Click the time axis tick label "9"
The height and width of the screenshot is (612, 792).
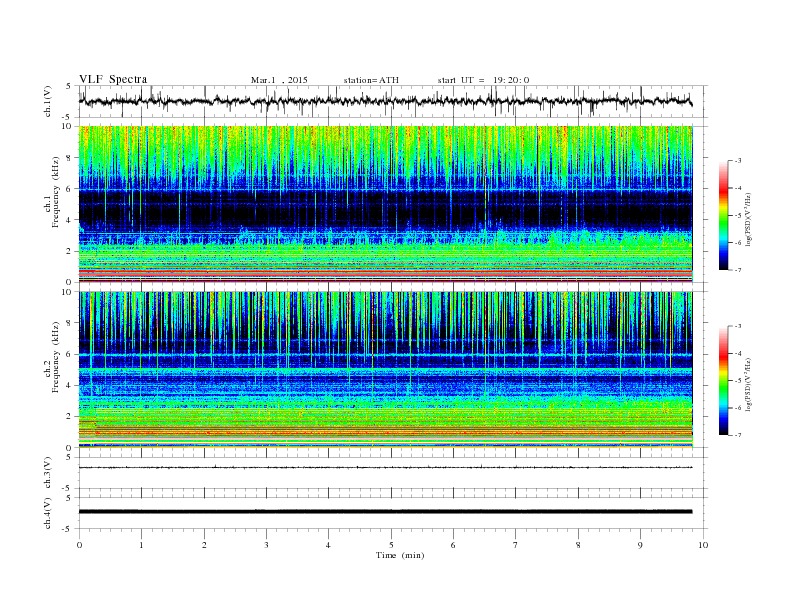[x=640, y=545]
